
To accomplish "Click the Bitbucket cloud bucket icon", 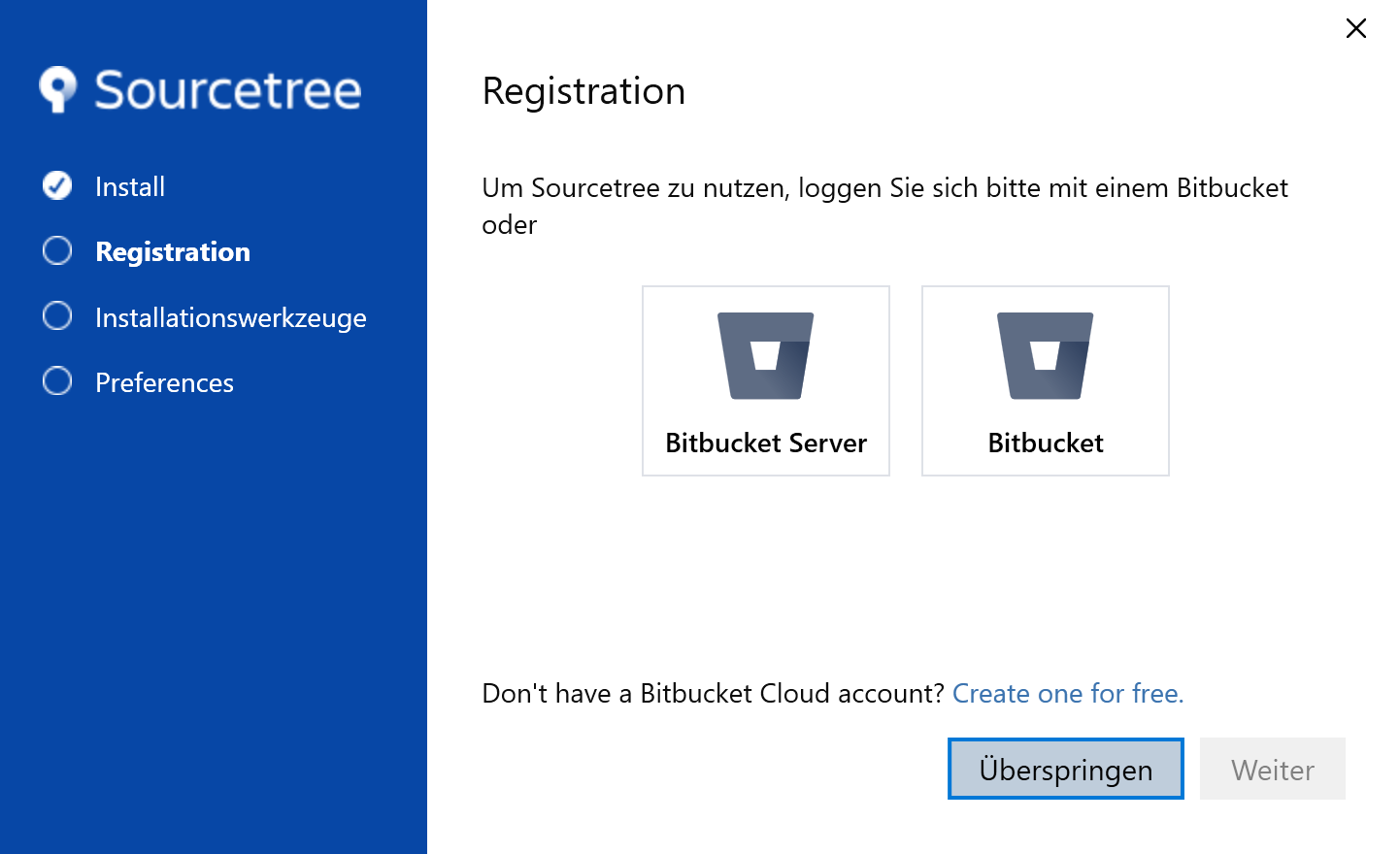I will [1045, 355].
